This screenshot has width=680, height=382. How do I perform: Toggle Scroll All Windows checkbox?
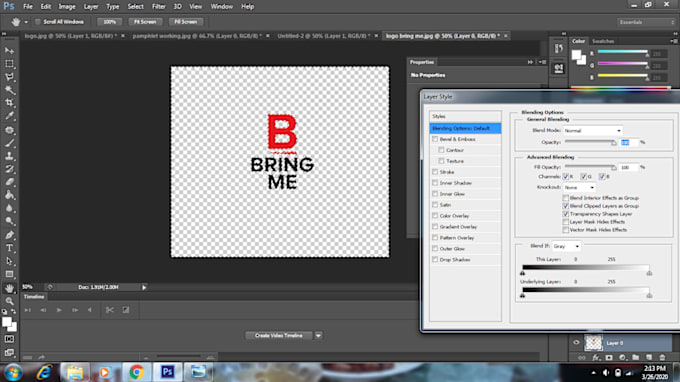pos(38,22)
